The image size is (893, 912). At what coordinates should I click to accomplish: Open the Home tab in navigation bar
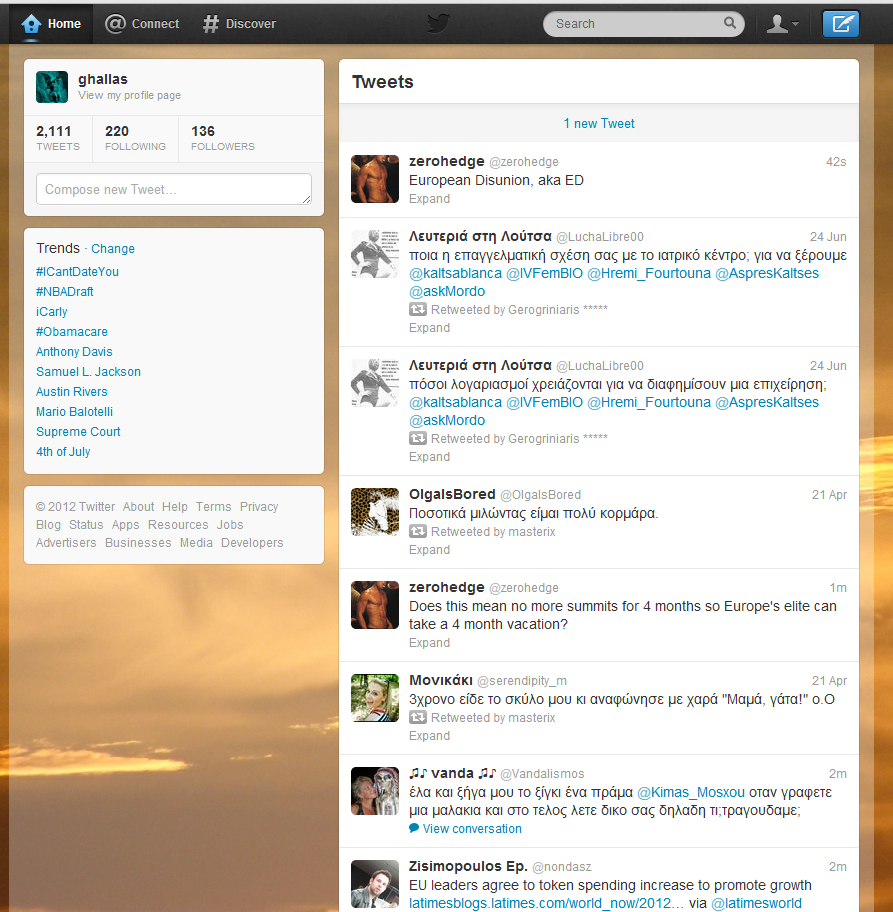[x=51, y=24]
